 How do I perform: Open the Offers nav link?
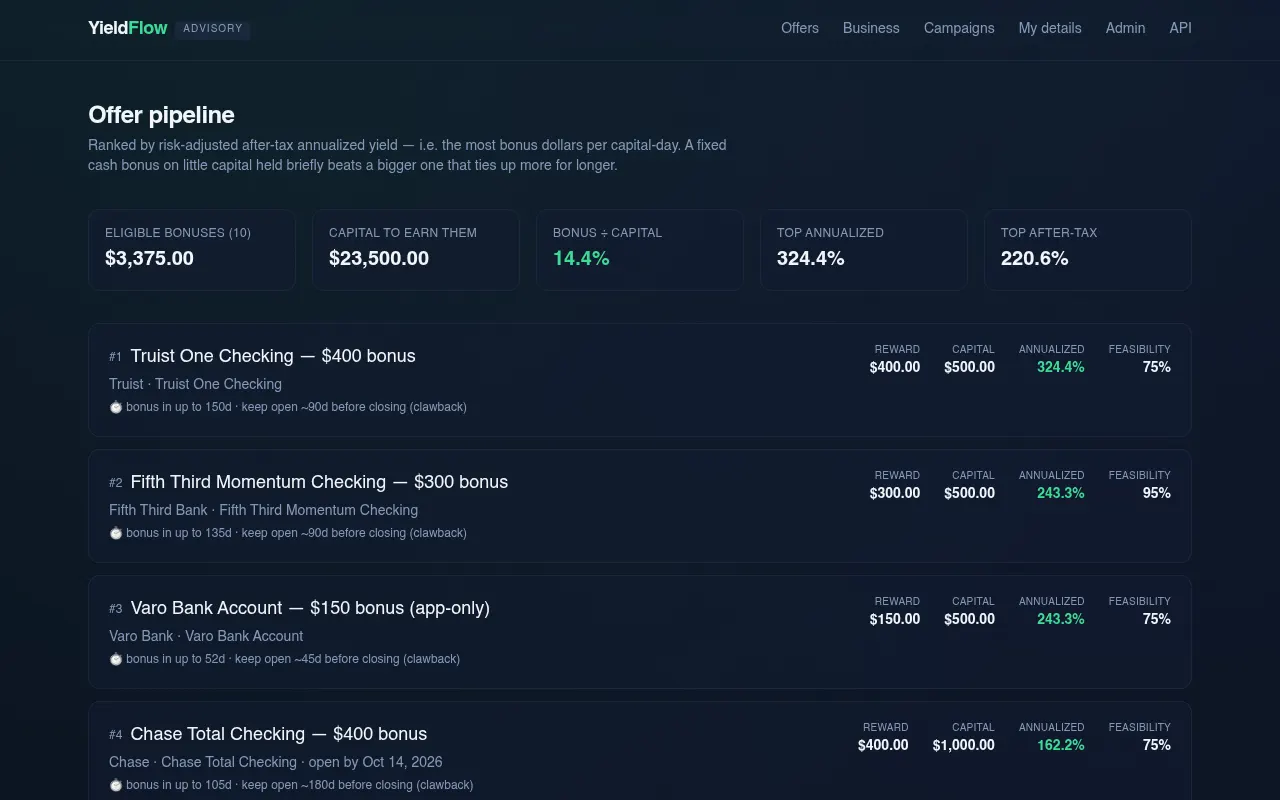(x=800, y=28)
